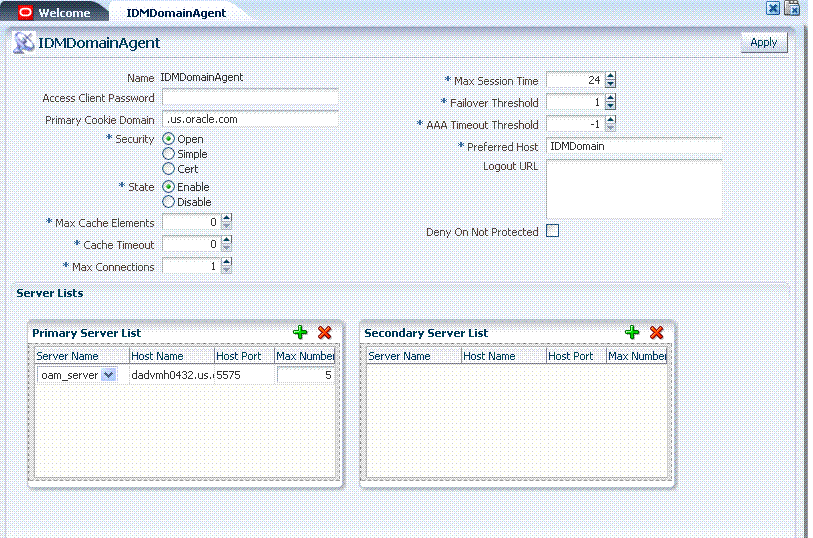Close all tabs icon
The height and width of the screenshot is (538, 813).
792,8
